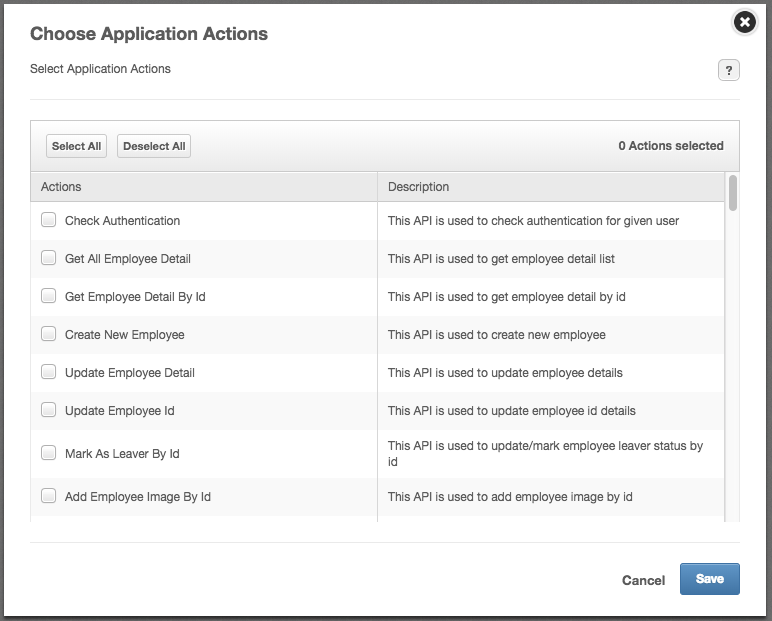This screenshot has height=621, width=772.
Task: Check the Get Employee Detail By Id box
Action: (x=48, y=296)
